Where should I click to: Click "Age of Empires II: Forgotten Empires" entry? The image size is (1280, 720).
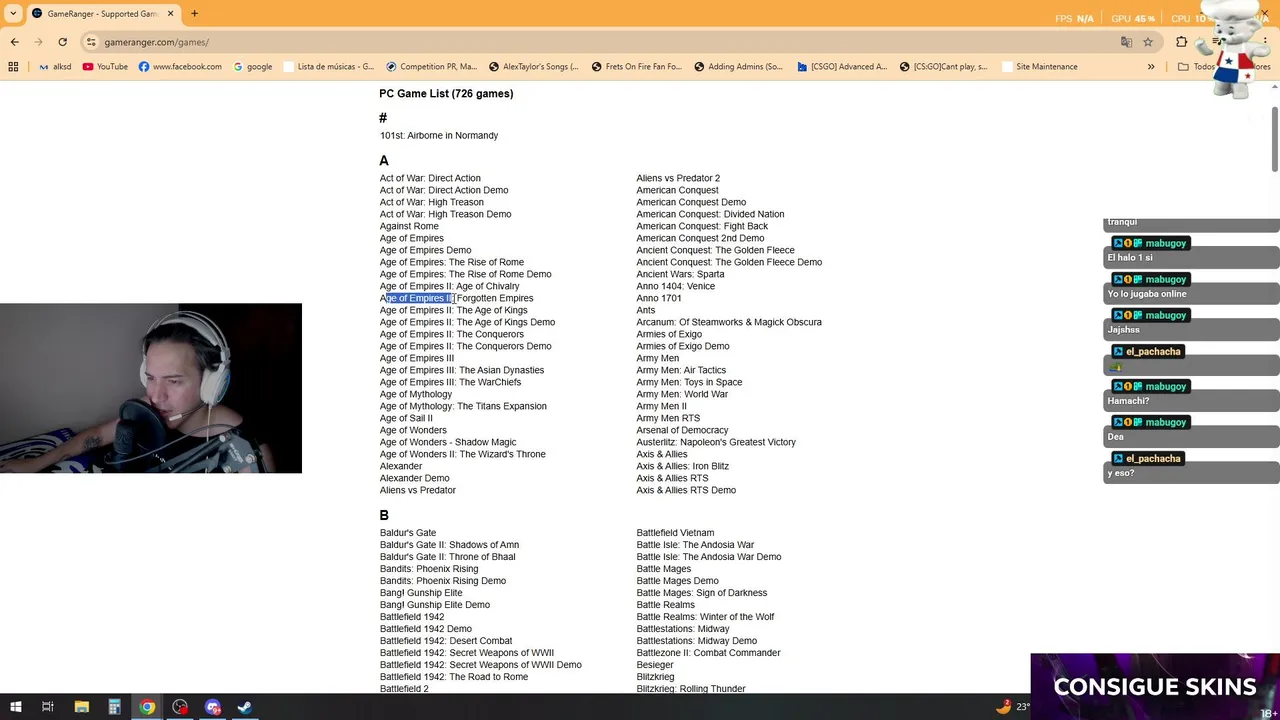pyautogui.click(x=456, y=298)
